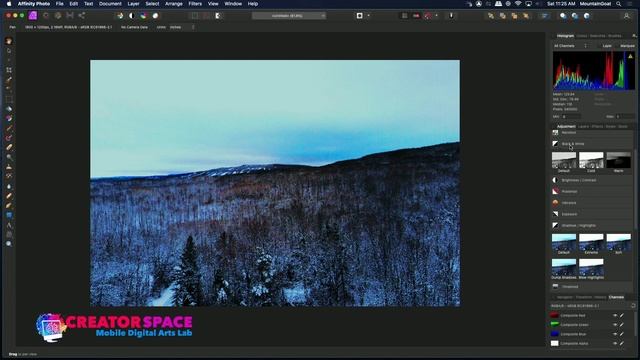This screenshot has height=360, width=640.
Task: Toggle visibility of Composite Blue channel
Action: [x=615, y=334]
